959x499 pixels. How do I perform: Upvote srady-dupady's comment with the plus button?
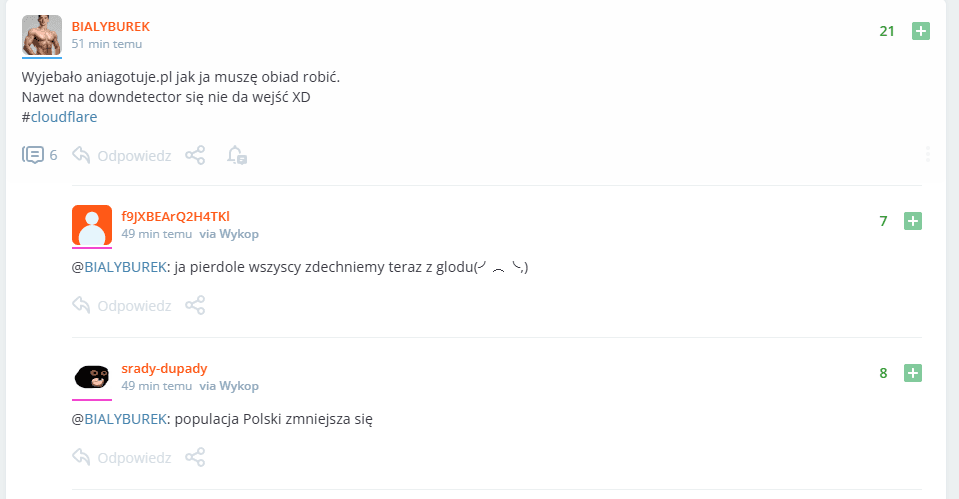(x=913, y=373)
